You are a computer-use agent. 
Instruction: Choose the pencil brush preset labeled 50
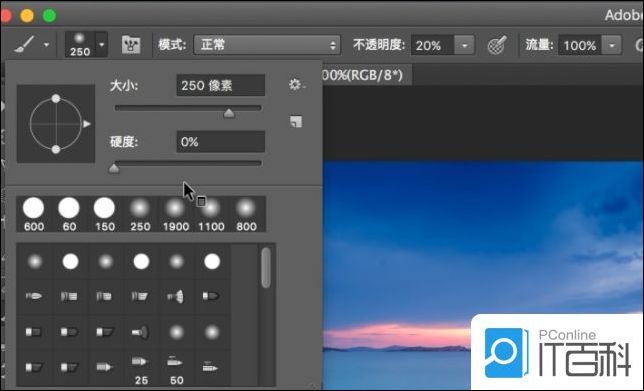click(176, 370)
